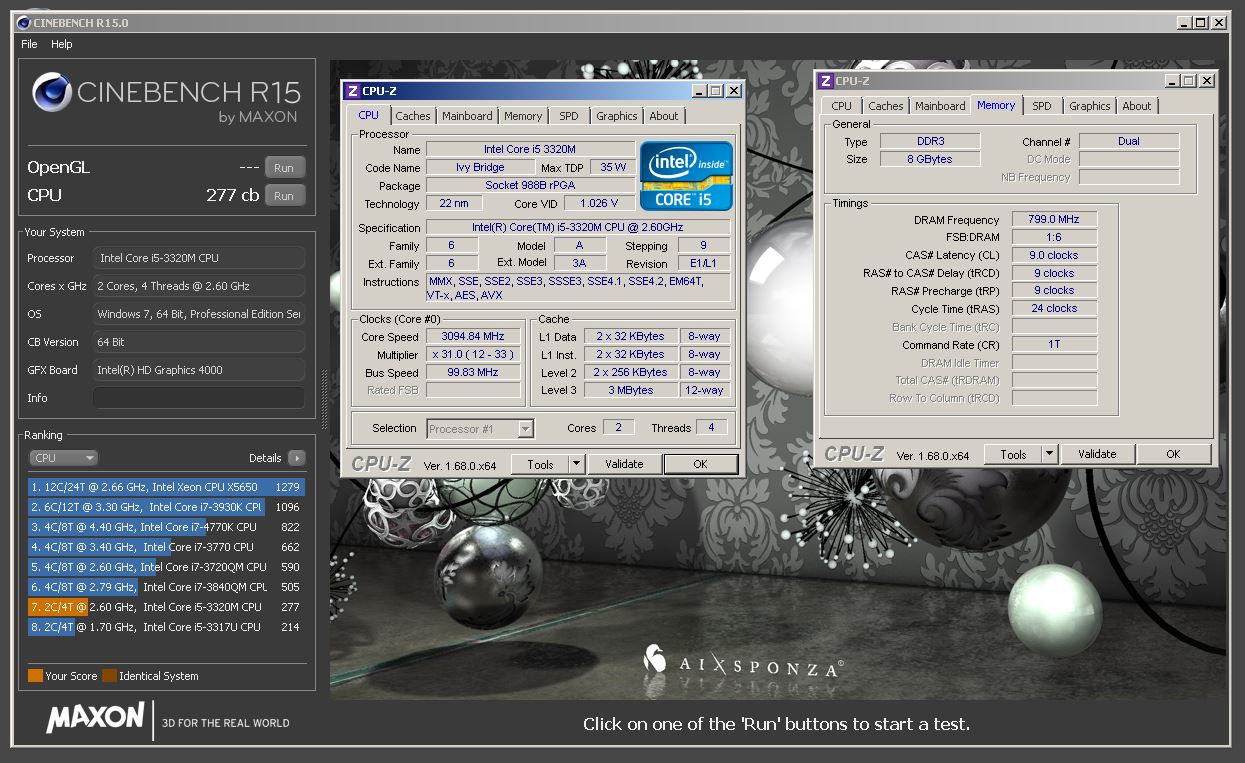Image resolution: width=1245 pixels, height=763 pixels.
Task: Select ranking row Core i5-3317U
Action: 166,627
